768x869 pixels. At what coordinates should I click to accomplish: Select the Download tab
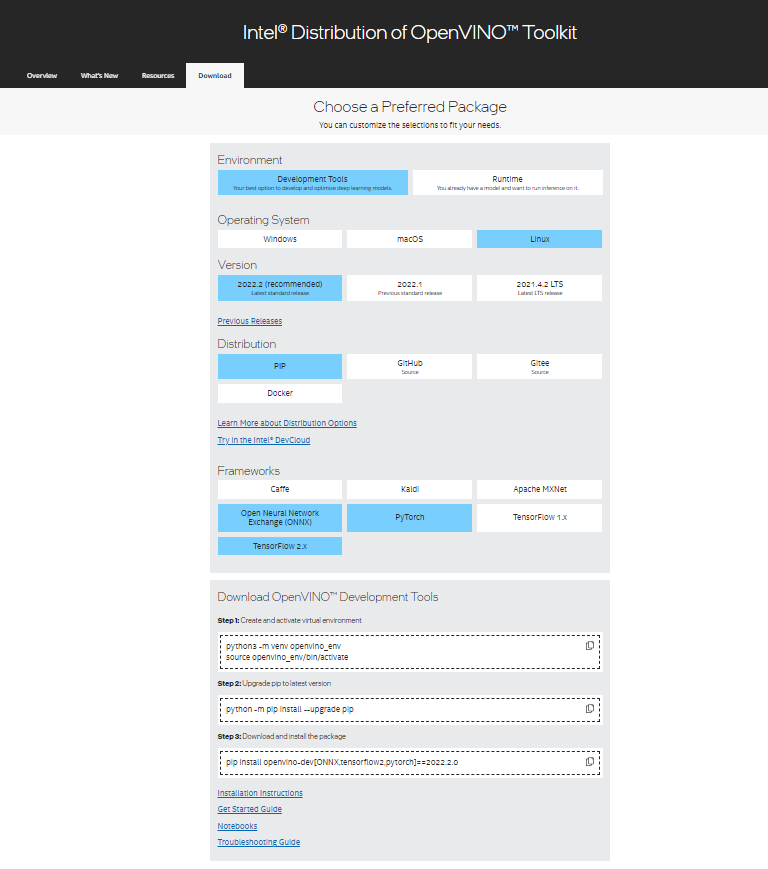tap(215, 75)
